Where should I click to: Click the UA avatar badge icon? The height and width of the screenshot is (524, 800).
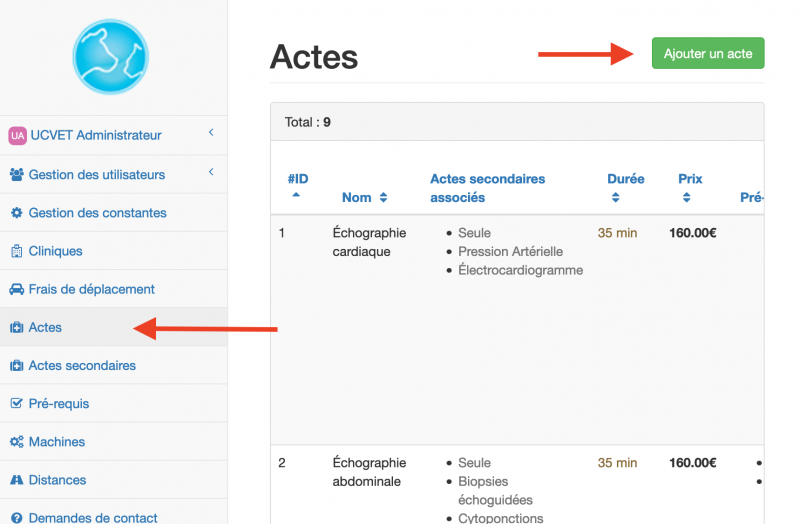[x=17, y=136]
